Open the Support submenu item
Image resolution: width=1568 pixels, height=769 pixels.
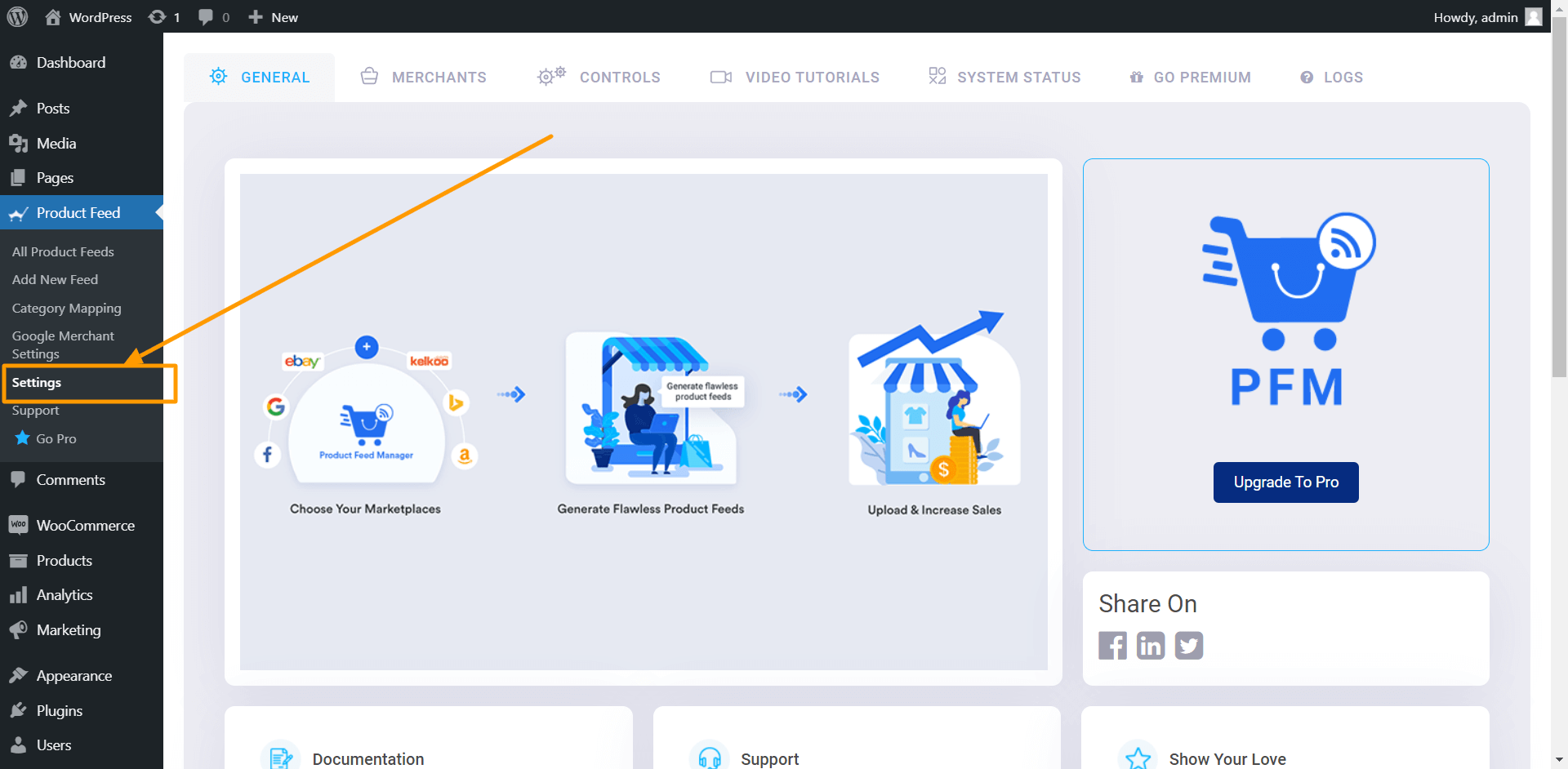(35, 410)
